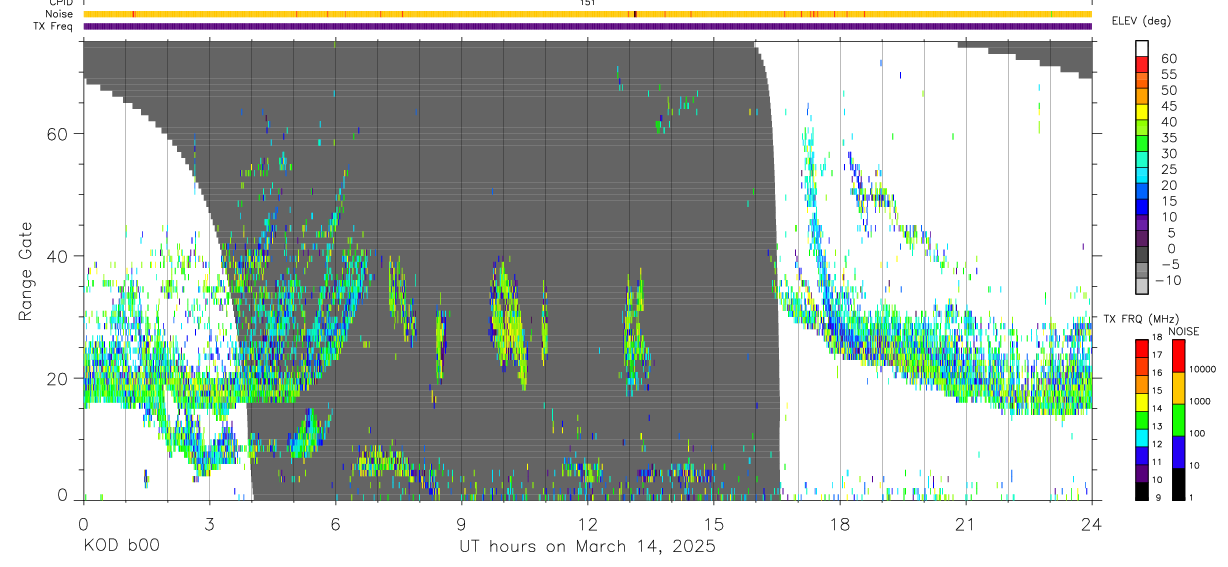The image size is (1228, 567).
Task: Click the purple TX Freq strip
Action: tap(587, 26)
